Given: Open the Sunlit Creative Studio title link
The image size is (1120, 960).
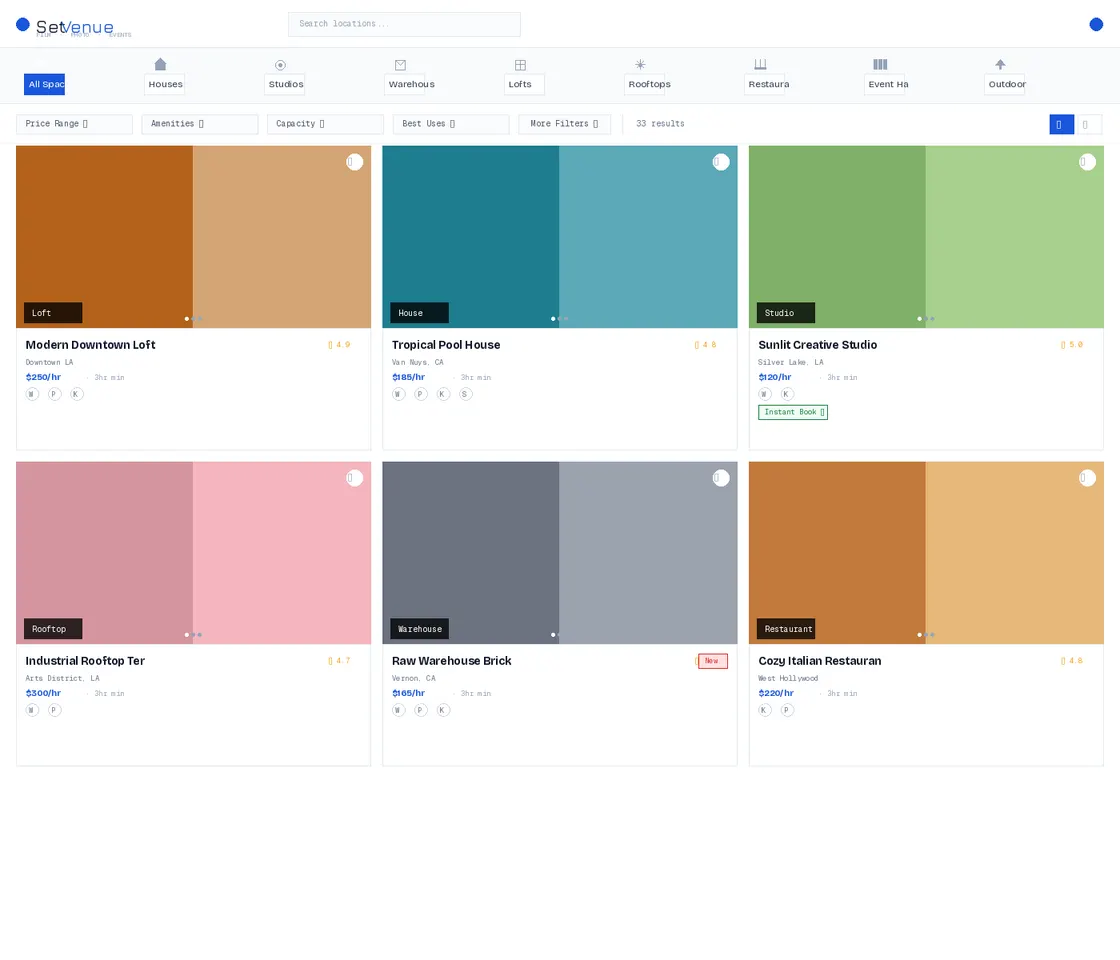Looking at the screenshot, I should pos(817,345).
